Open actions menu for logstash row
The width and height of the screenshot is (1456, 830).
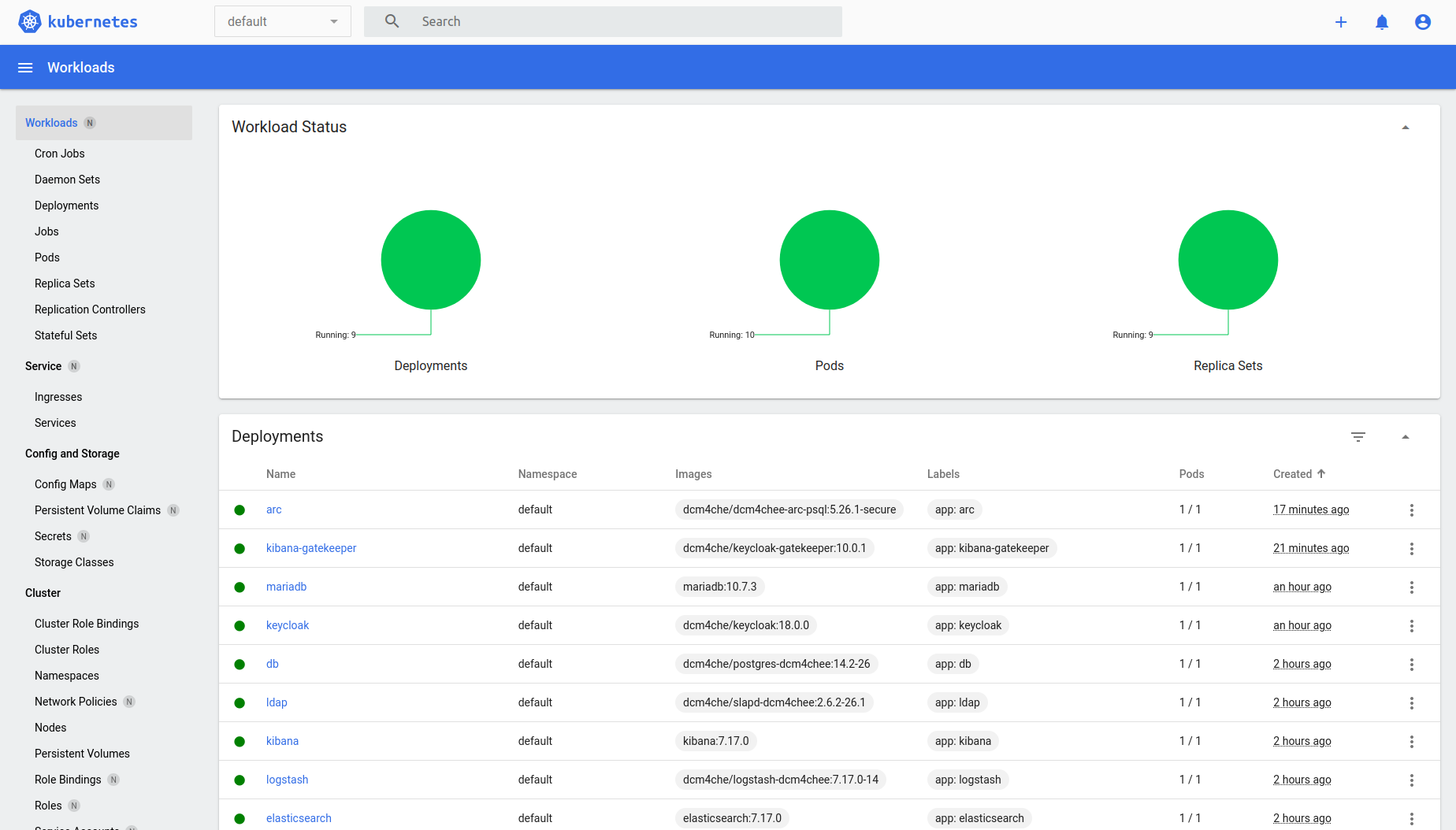pos(1412,780)
